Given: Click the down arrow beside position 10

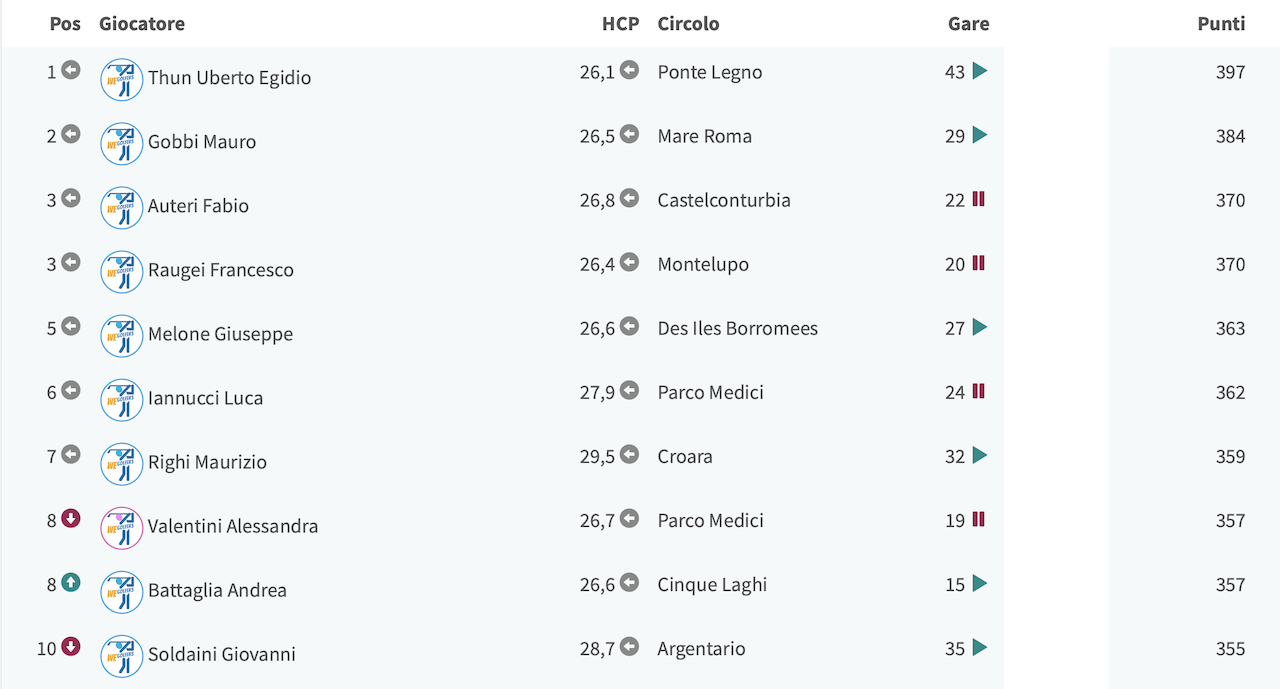Looking at the screenshot, I should click(70, 647).
